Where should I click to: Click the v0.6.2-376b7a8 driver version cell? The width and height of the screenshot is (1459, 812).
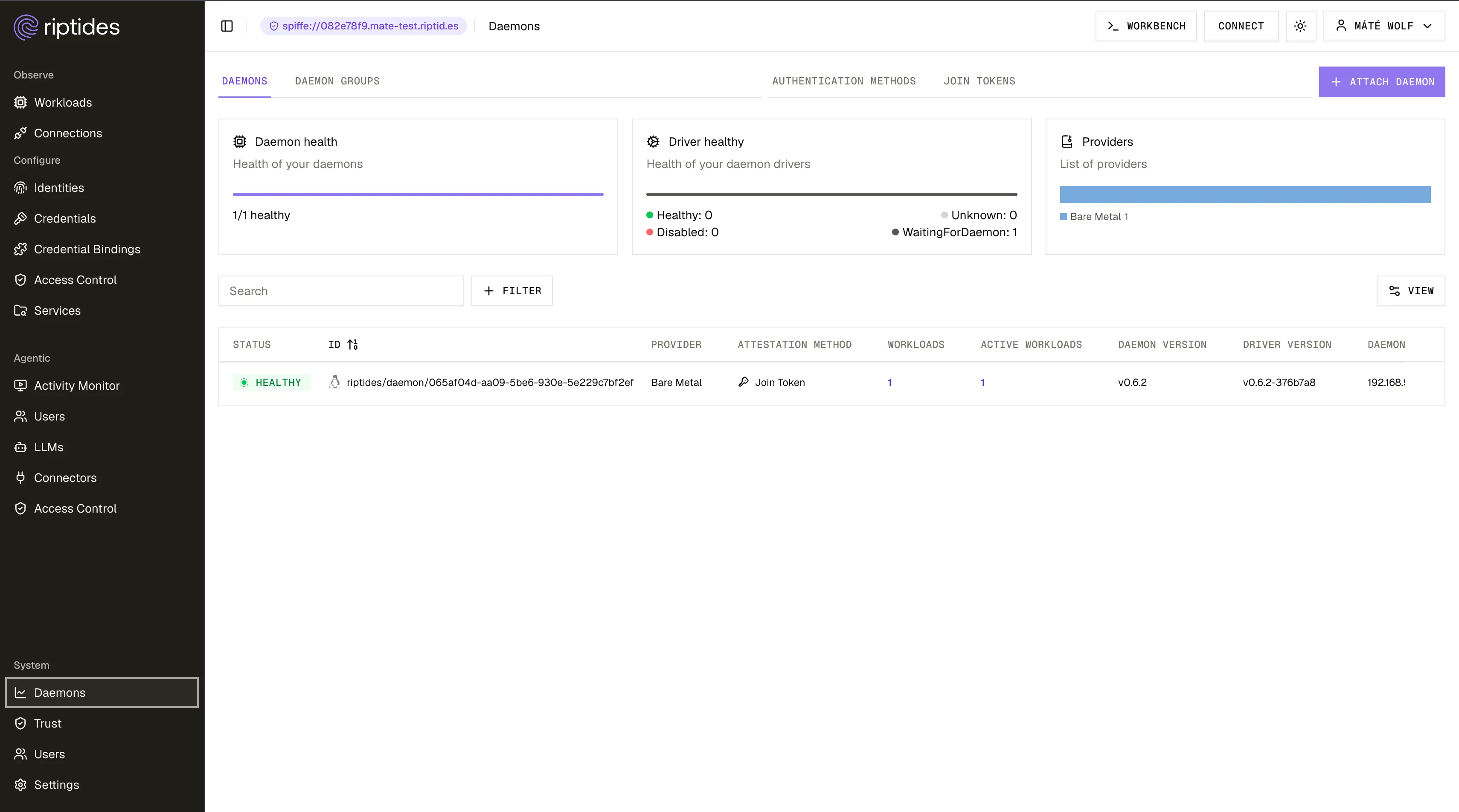(1279, 382)
